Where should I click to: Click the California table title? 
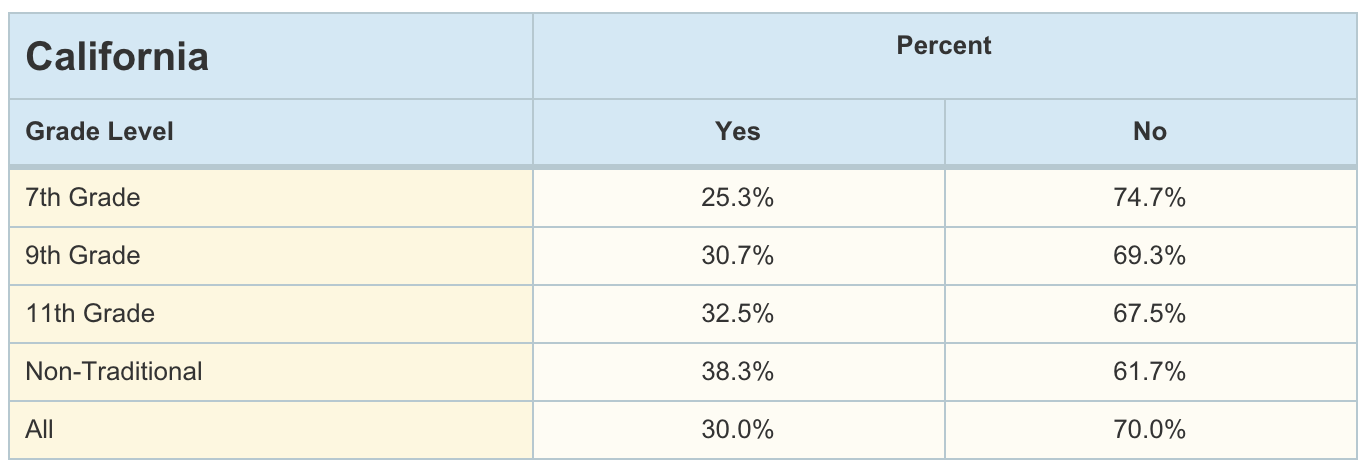(117, 57)
